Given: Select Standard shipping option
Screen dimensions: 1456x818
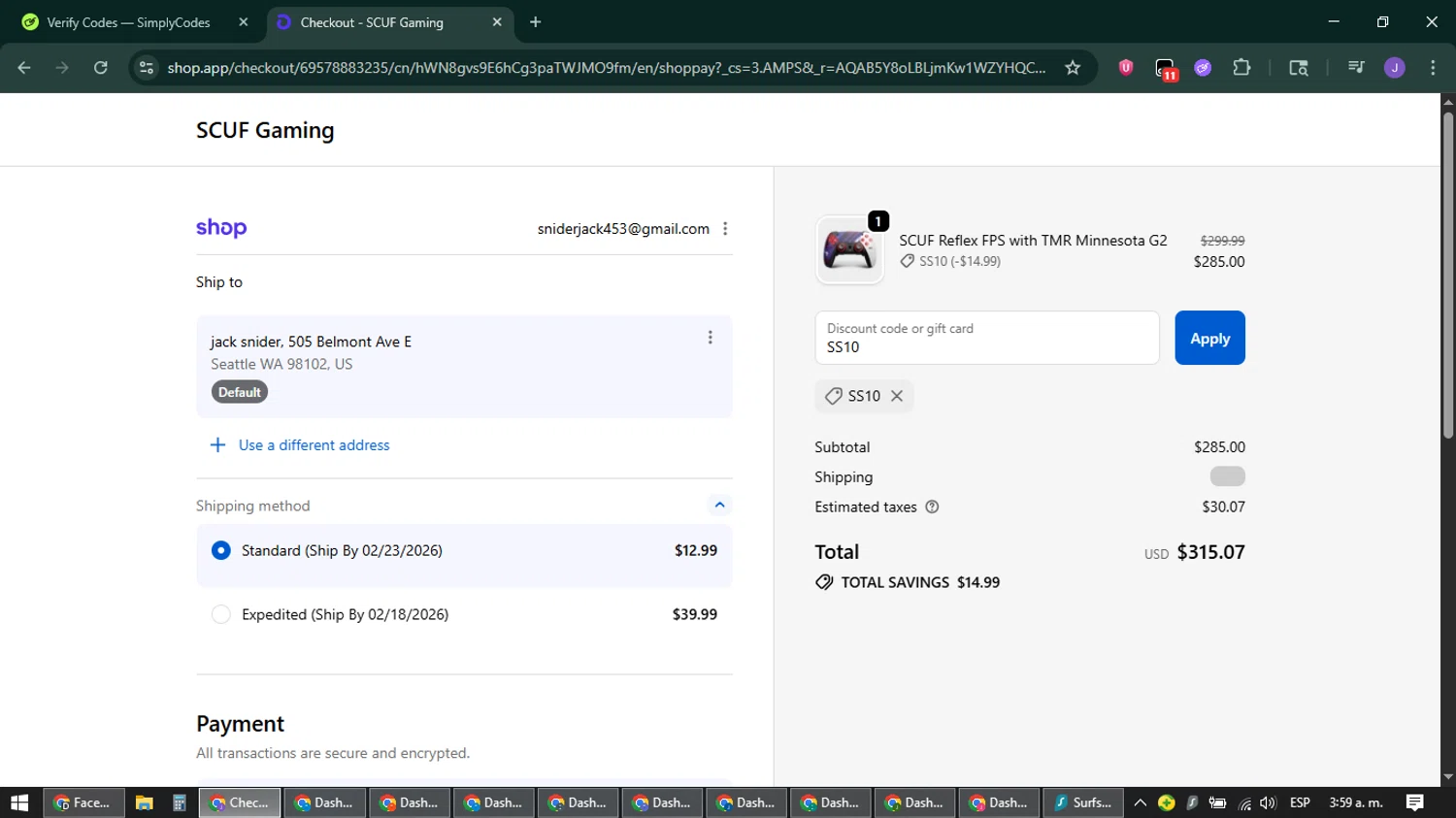Looking at the screenshot, I should coord(221,550).
